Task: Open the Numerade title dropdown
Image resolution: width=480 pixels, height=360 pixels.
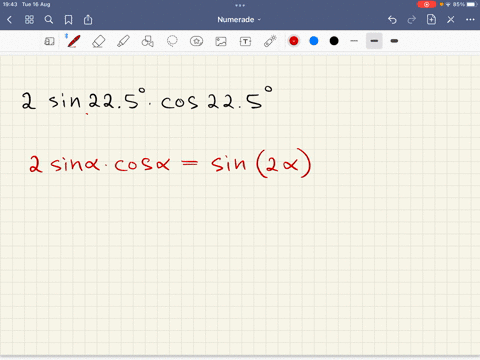Action: click(x=239, y=20)
